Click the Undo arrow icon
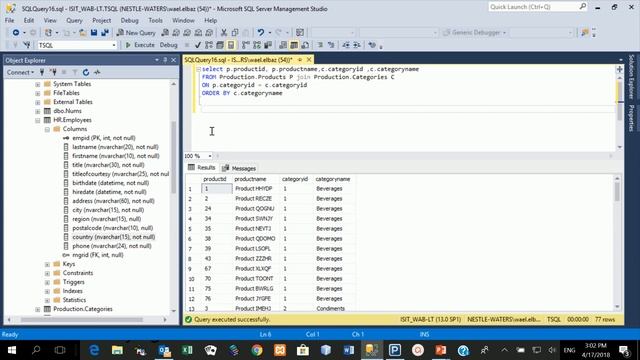Image resolution: width=640 pixels, height=360 pixels. coord(260,33)
